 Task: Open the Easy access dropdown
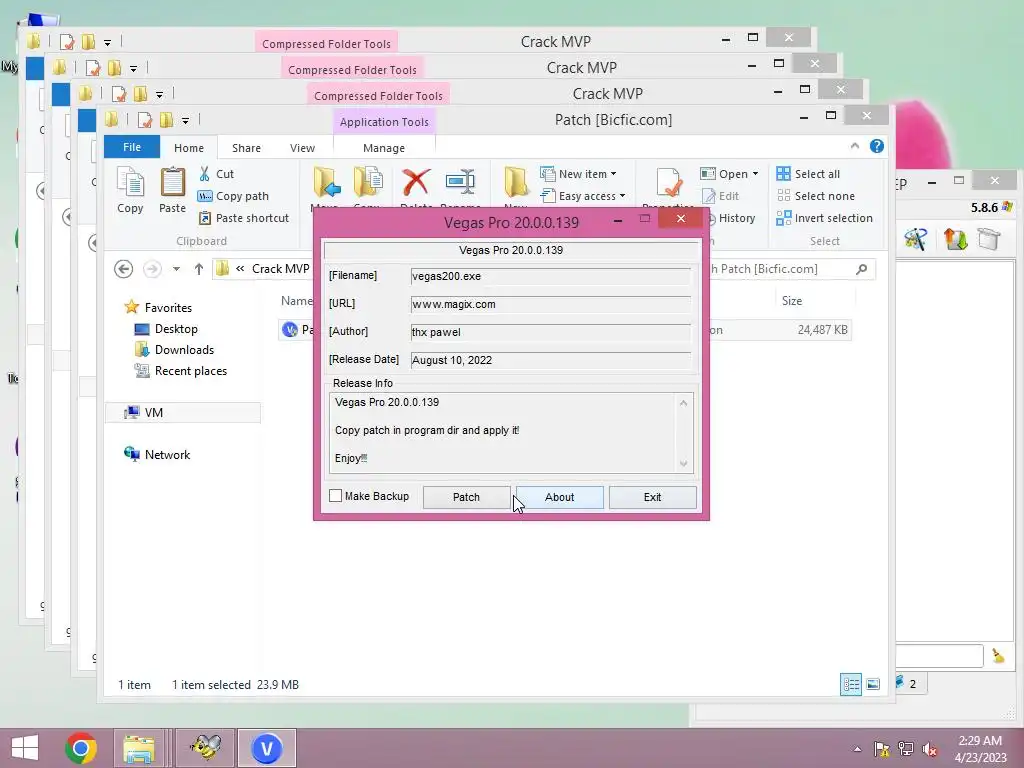click(x=583, y=196)
